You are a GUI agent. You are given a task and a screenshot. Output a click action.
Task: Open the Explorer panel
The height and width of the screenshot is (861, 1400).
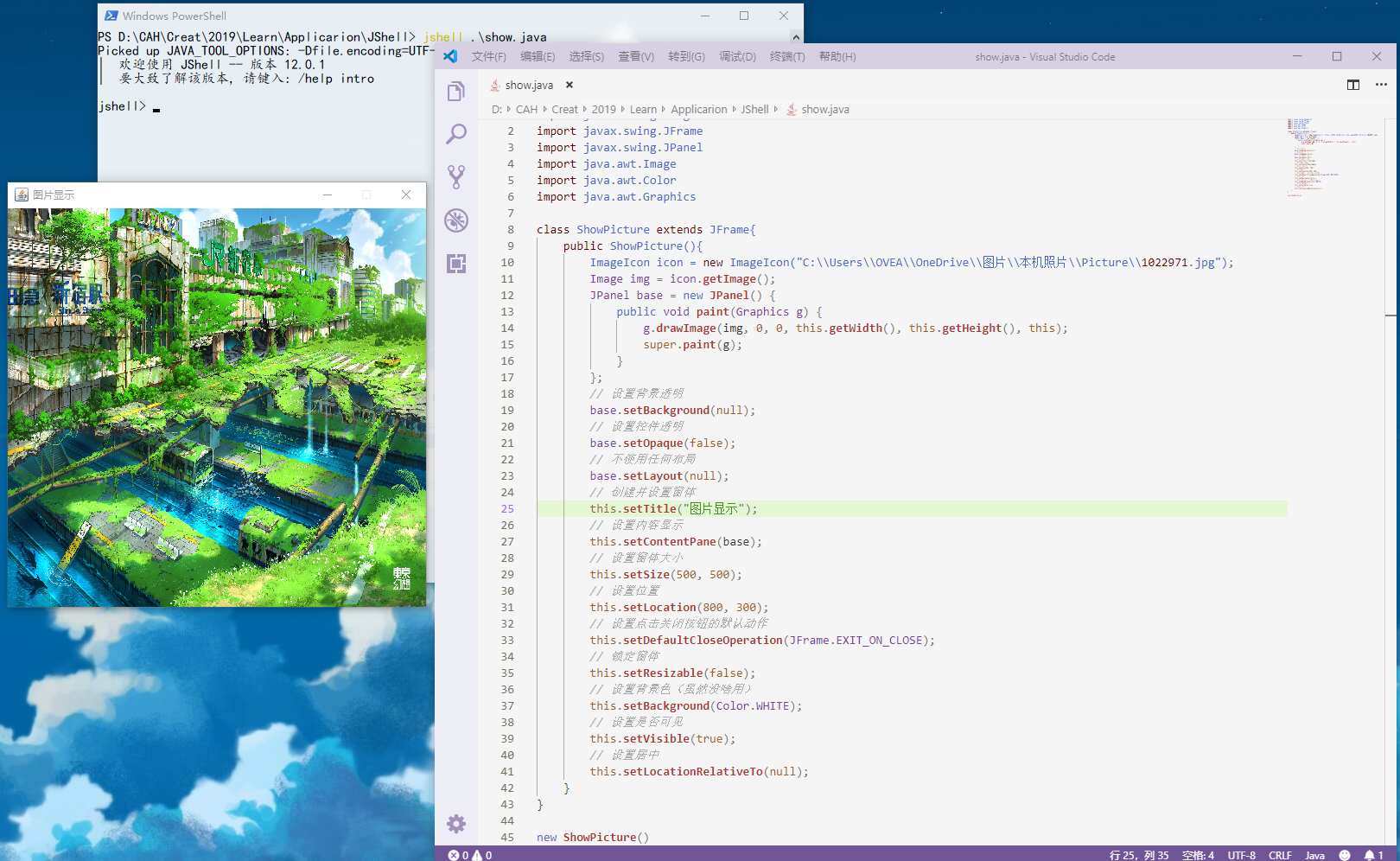pos(456,91)
